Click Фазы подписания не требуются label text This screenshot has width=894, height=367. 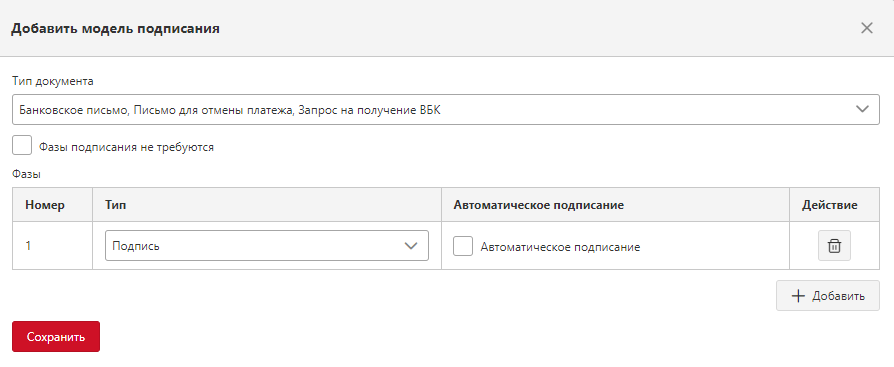(x=126, y=146)
